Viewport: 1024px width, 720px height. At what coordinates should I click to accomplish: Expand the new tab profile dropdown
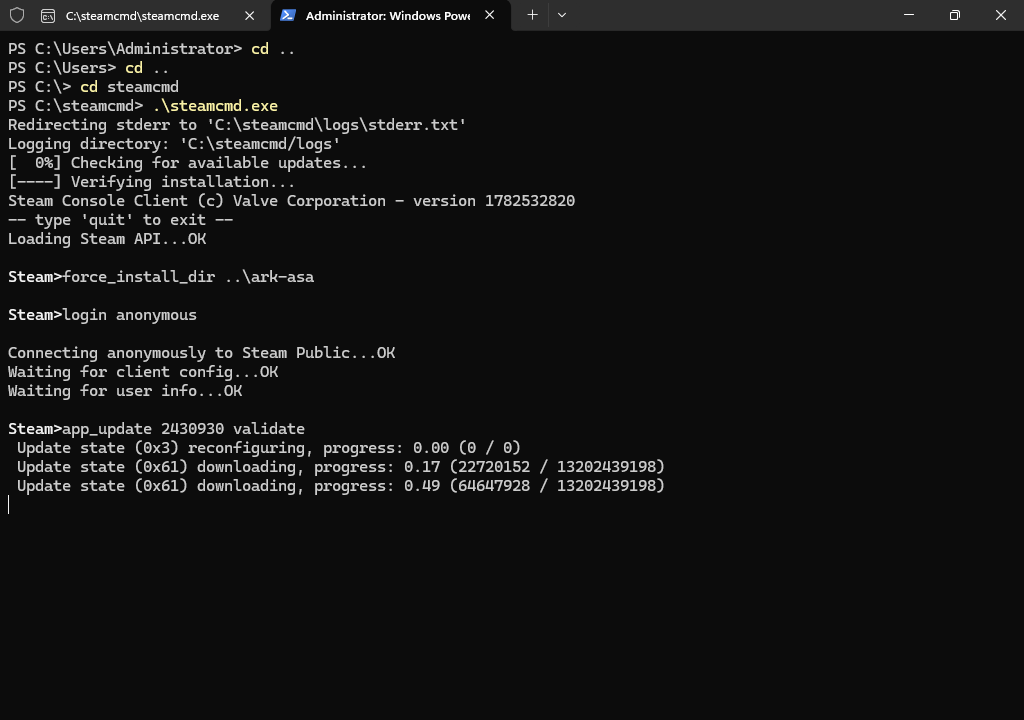click(x=562, y=14)
